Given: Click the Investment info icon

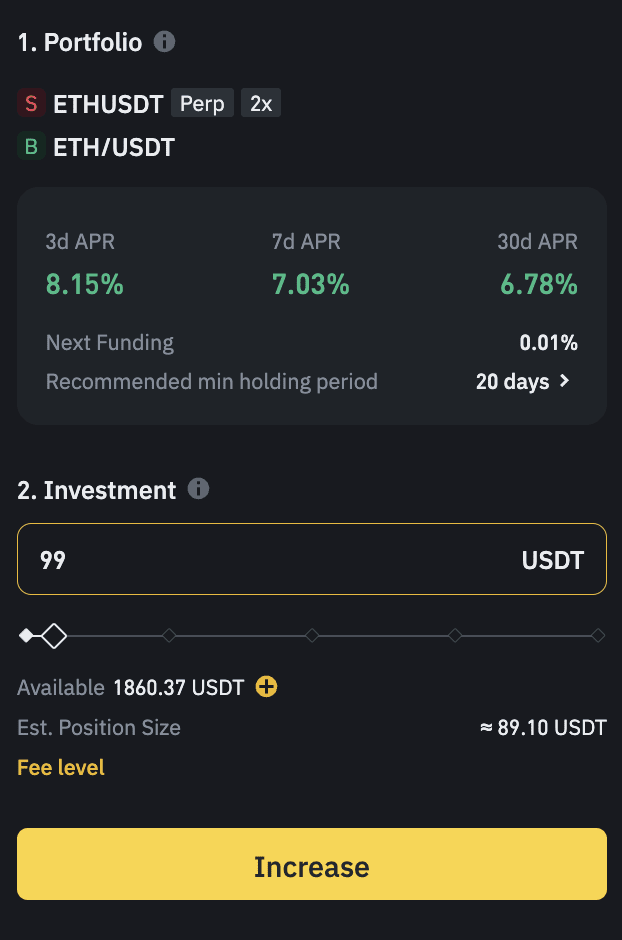Looking at the screenshot, I should (x=198, y=489).
